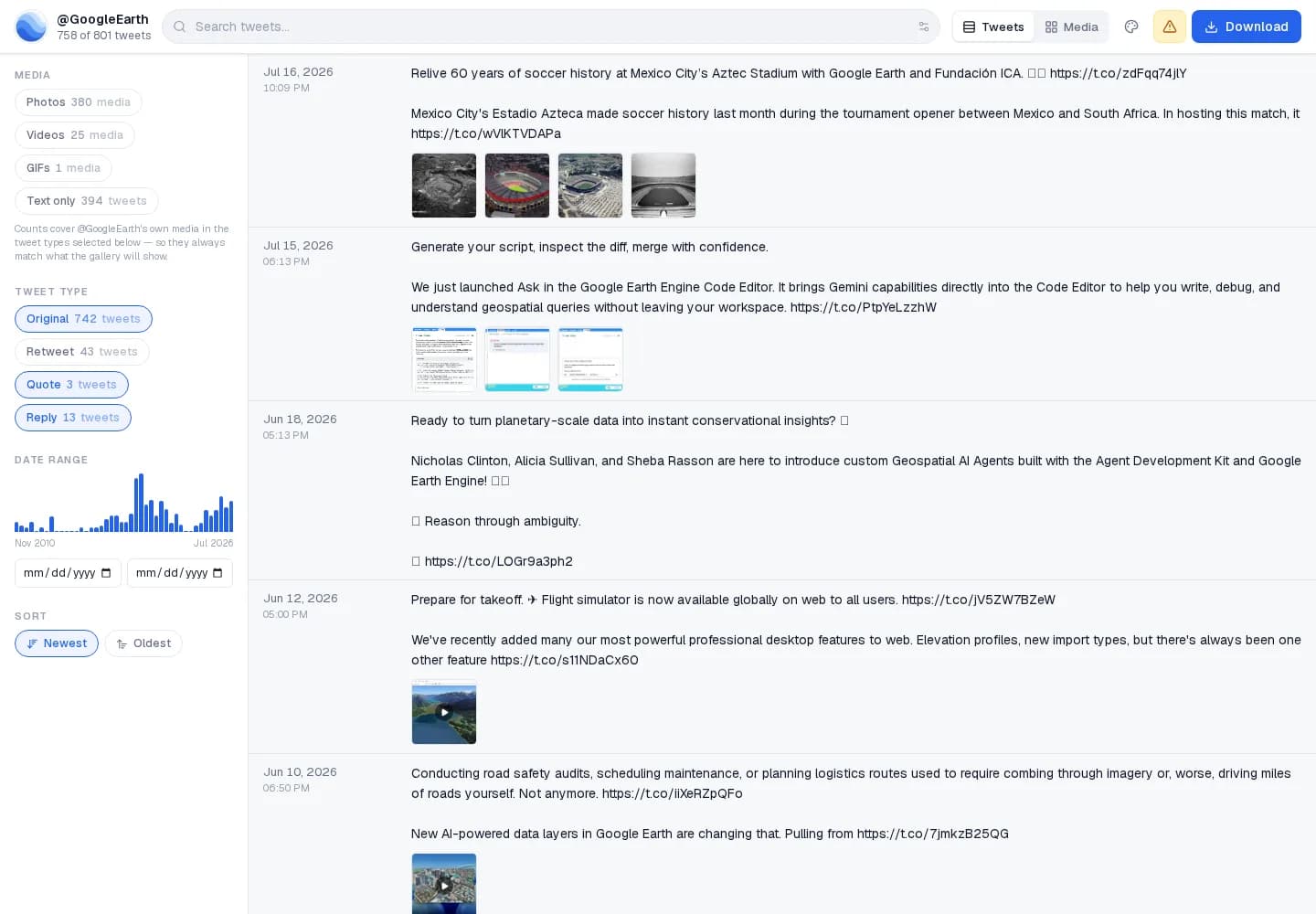
Task: Click the Jun 18, 2026 tweet date
Action: pos(300,420)
